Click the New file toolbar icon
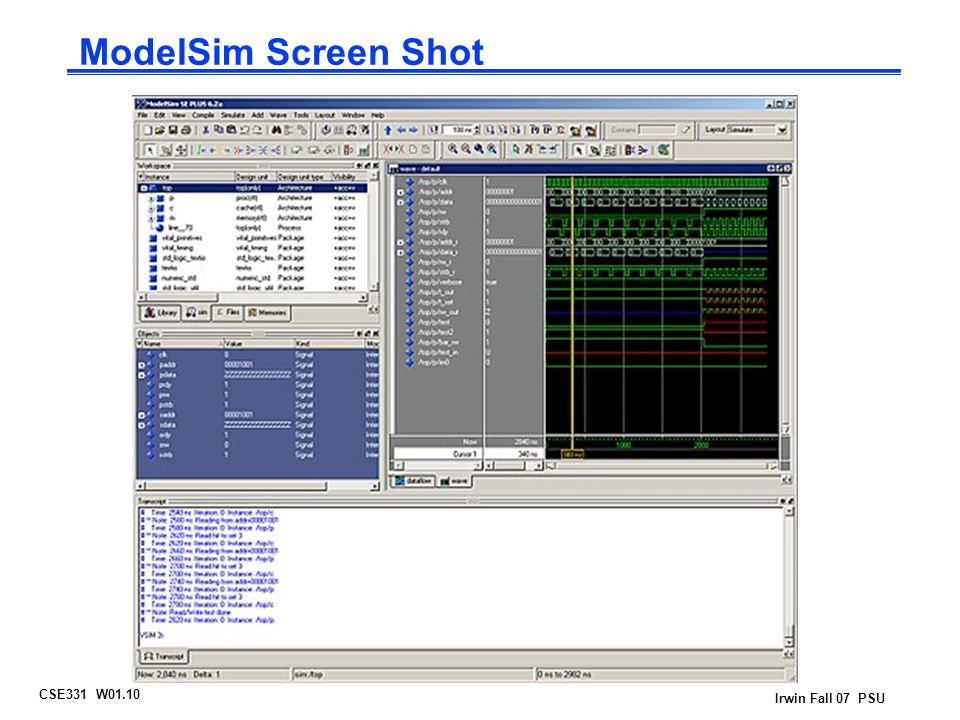Image resolution: width=960 pixels, height=720 pixels. [147, 130]
